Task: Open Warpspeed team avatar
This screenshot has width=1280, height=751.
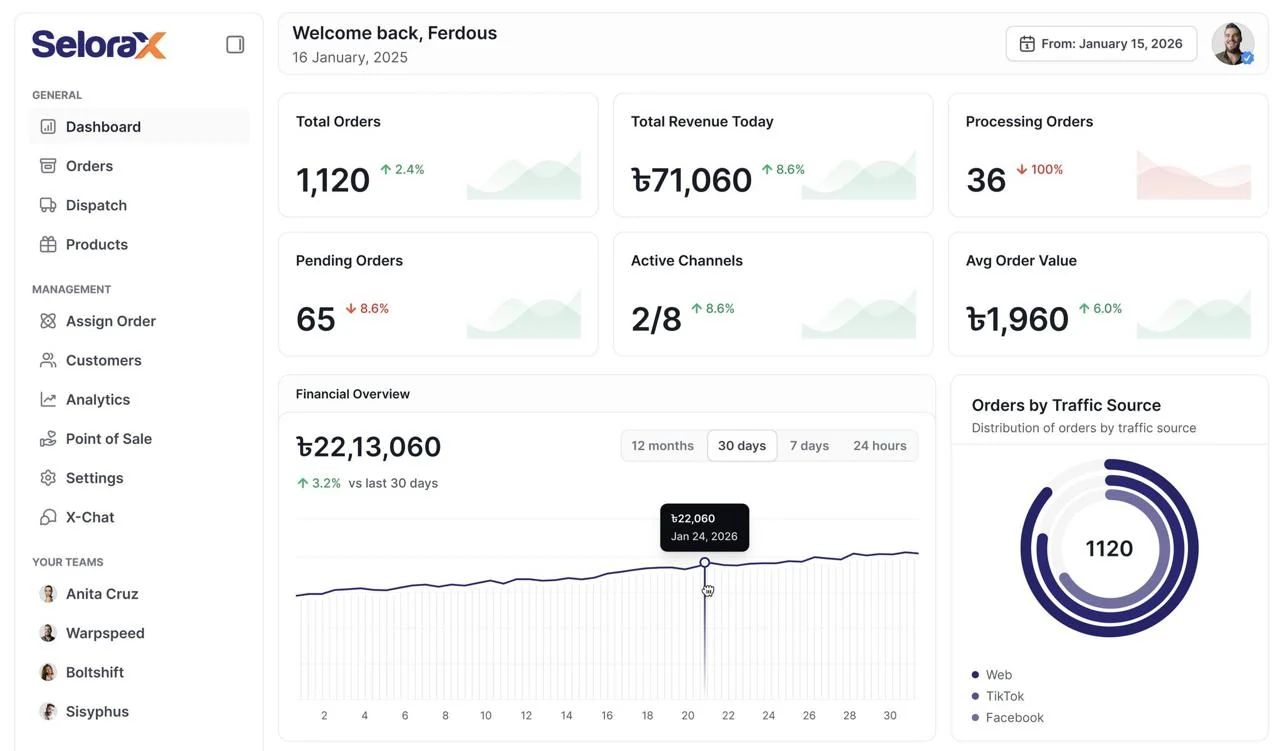Action: click(x=48, y=633)
